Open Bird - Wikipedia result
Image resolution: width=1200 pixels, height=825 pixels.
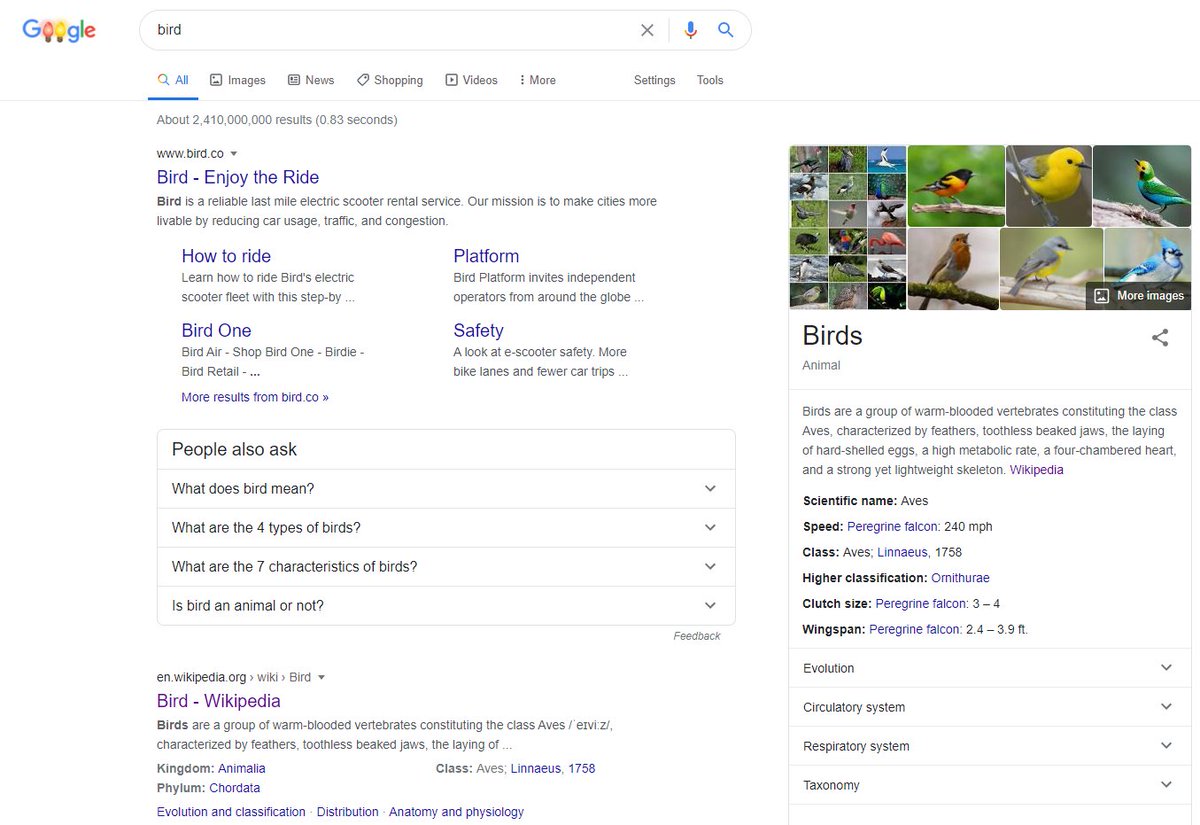coord(219,701)
